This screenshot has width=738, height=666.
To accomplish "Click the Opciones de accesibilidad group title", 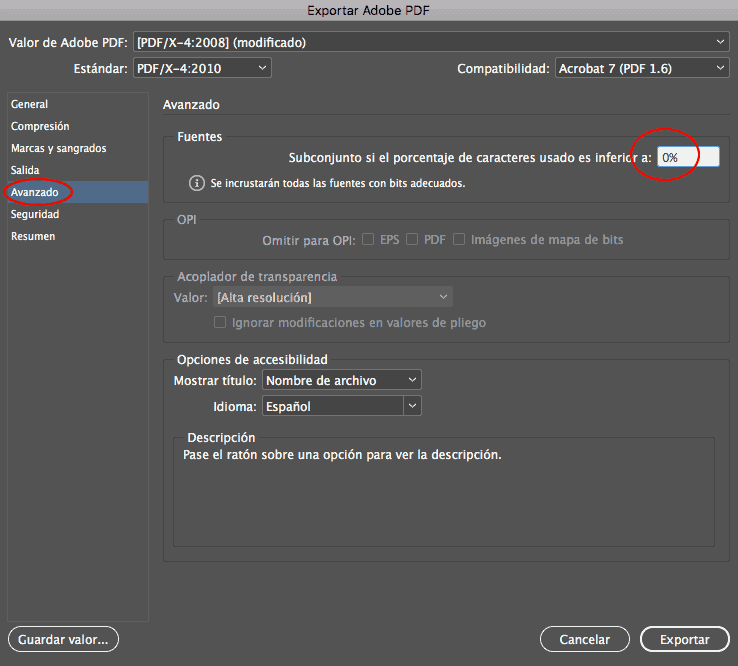I will point(252,360).
